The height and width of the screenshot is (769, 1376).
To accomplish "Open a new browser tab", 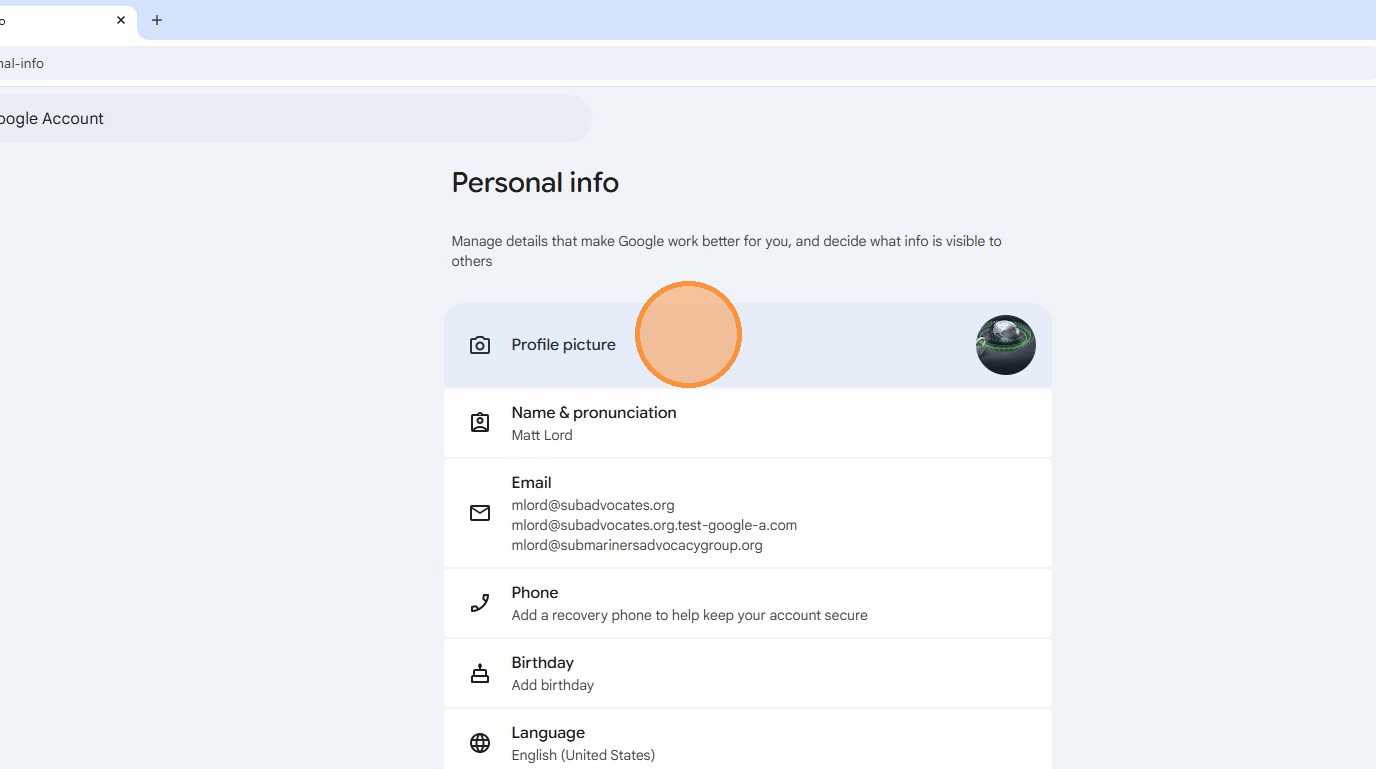I will [157, 20].
